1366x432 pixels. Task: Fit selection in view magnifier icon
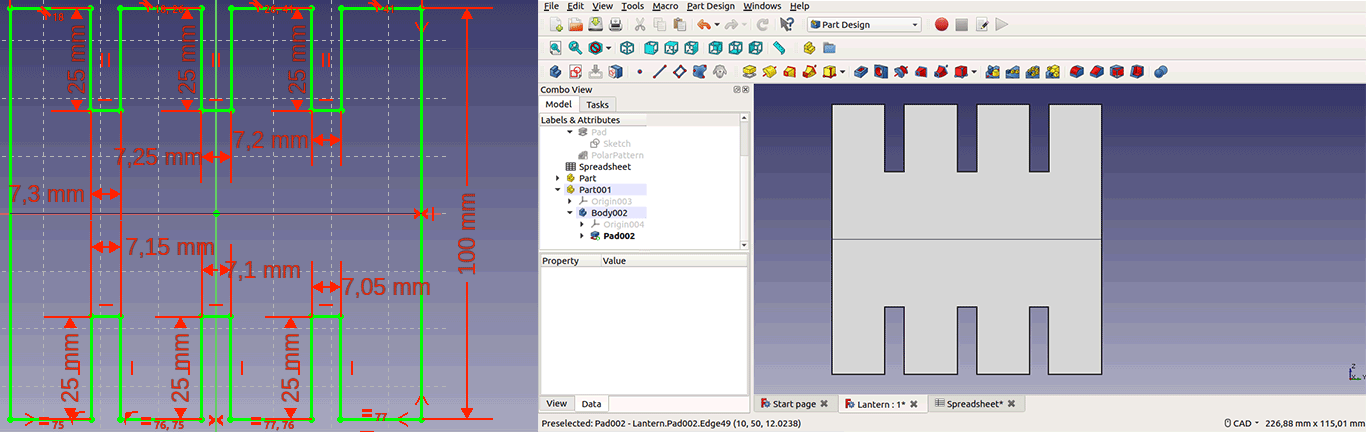(575, 47)
